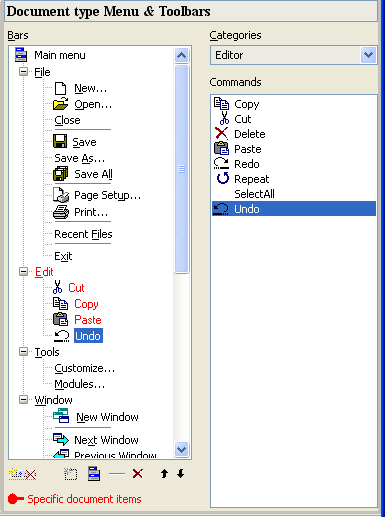Image resolution: width=385 pixels, height=517 pixels.
Task: Select the Close item in the File tree
Action: pyautogui.click(x=67, y=120)
